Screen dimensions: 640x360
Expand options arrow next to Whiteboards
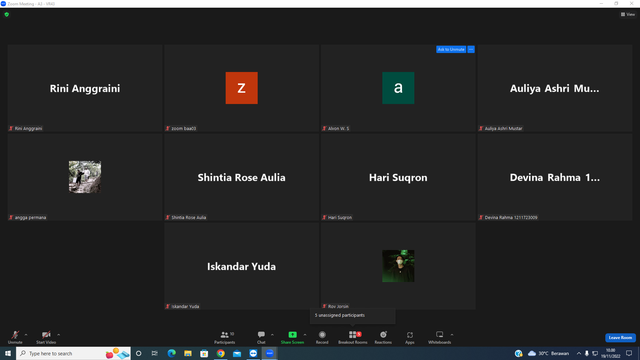[452, 335]
